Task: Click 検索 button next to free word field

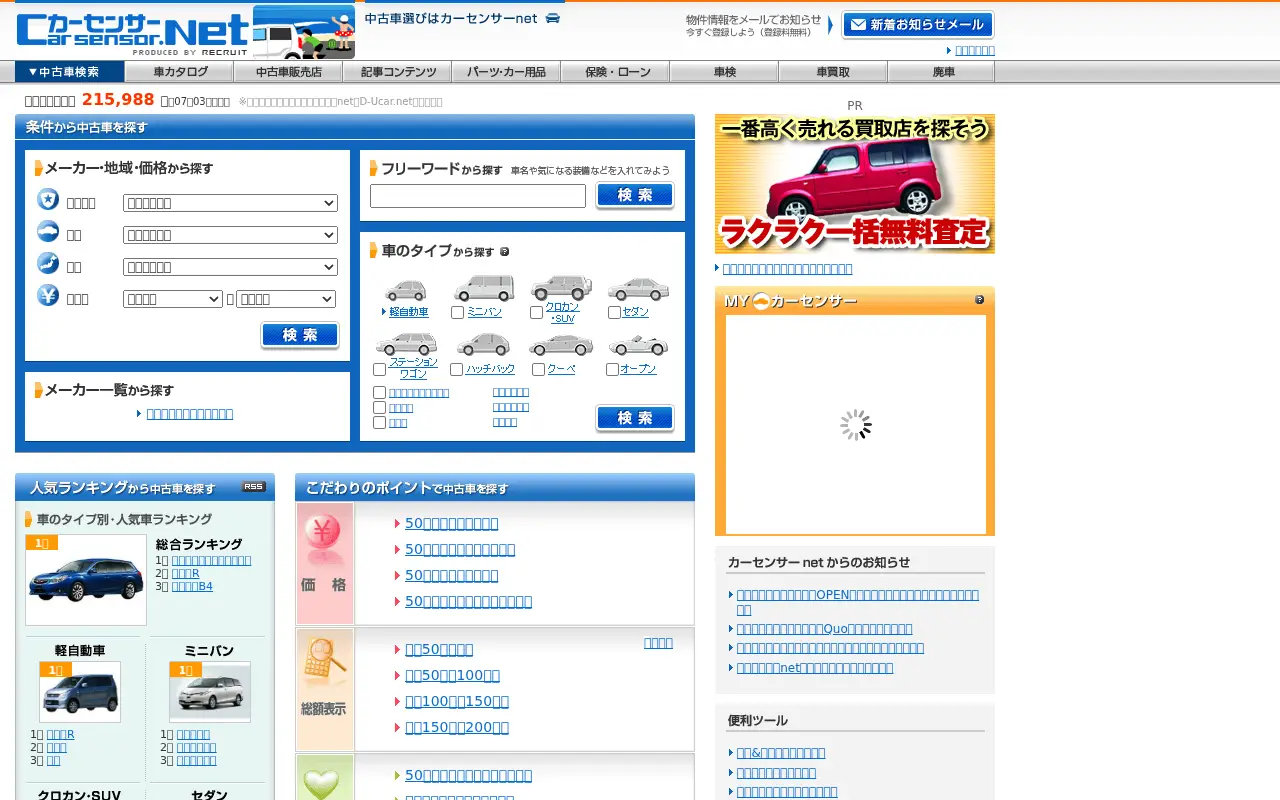Action: (635, 196)
